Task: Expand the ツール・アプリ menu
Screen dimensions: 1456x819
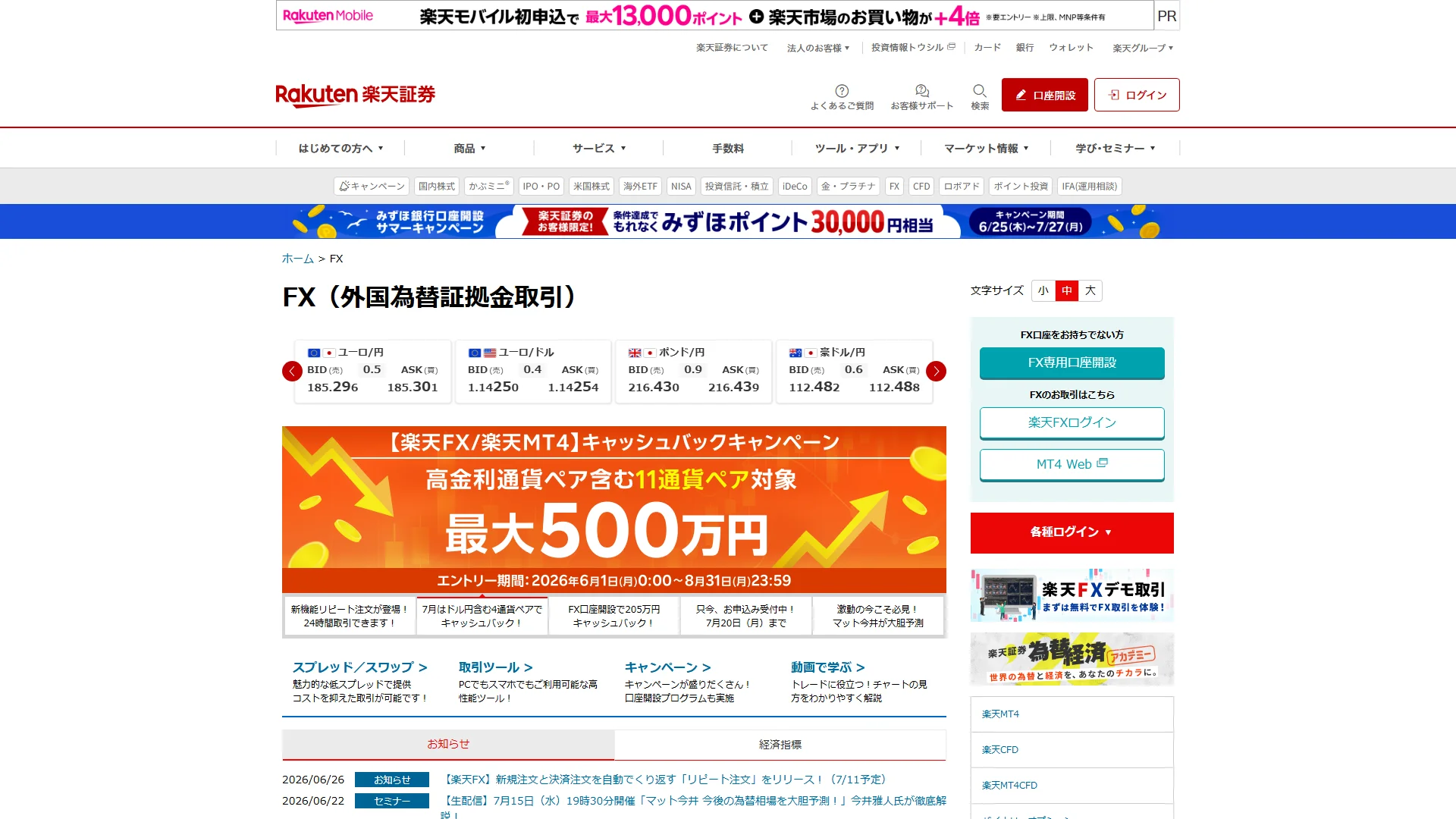Action: (857, 149)
